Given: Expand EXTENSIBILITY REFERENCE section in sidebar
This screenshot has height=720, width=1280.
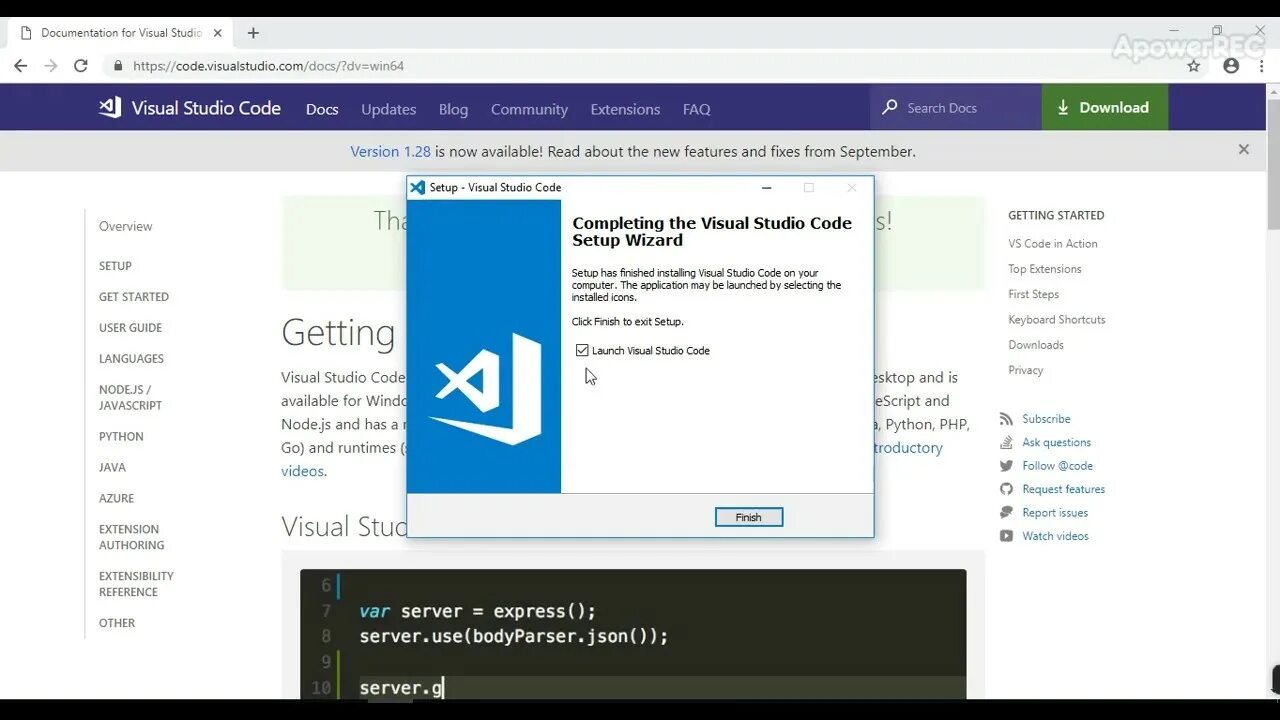Looking at the screenshot, I should [136, 584].
